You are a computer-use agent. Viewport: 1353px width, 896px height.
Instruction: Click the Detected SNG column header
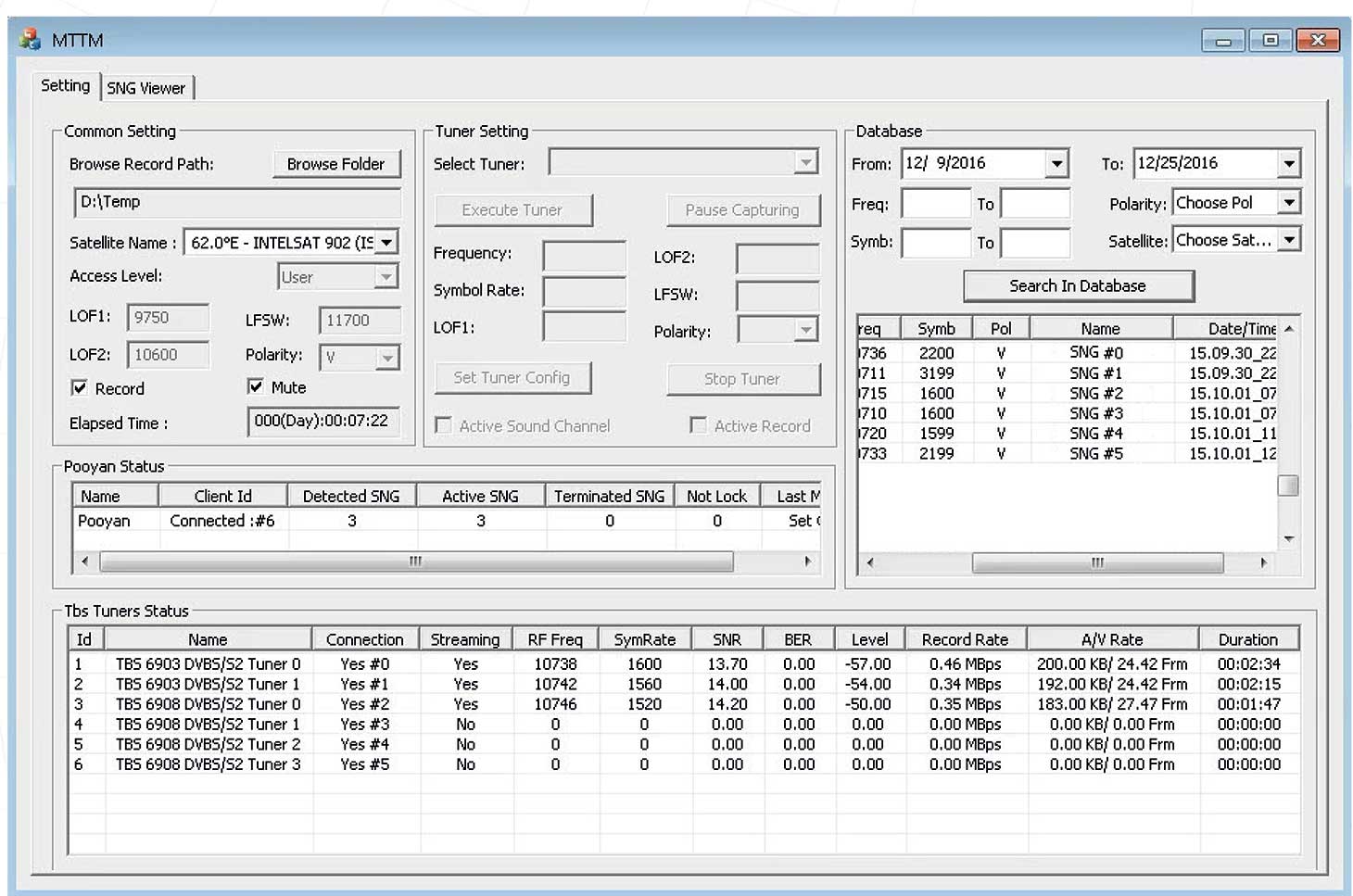(x=351, y=497)
